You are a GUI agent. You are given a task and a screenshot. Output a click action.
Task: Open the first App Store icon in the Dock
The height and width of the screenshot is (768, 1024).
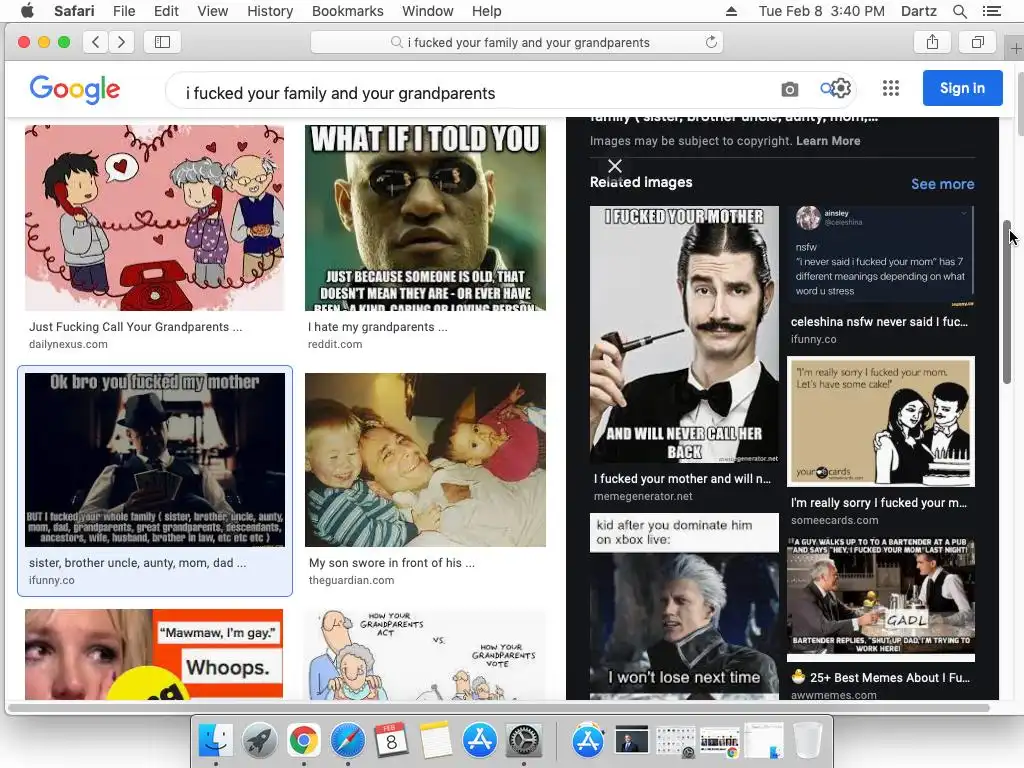[480, 740]
